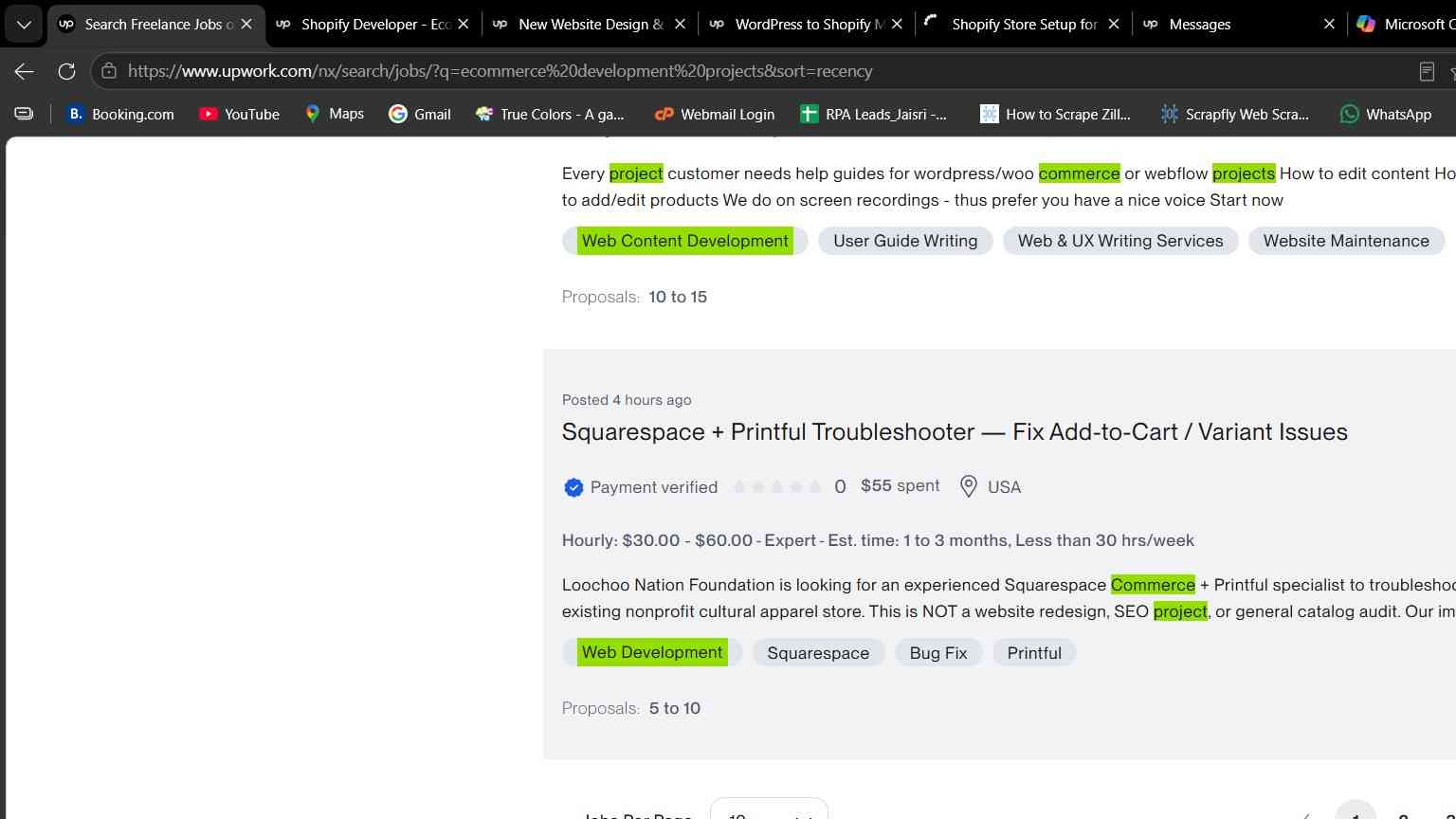Reload the page with refresh icon
The height and width of the screenshot is (819, 1456).
[x=66, y=71]
